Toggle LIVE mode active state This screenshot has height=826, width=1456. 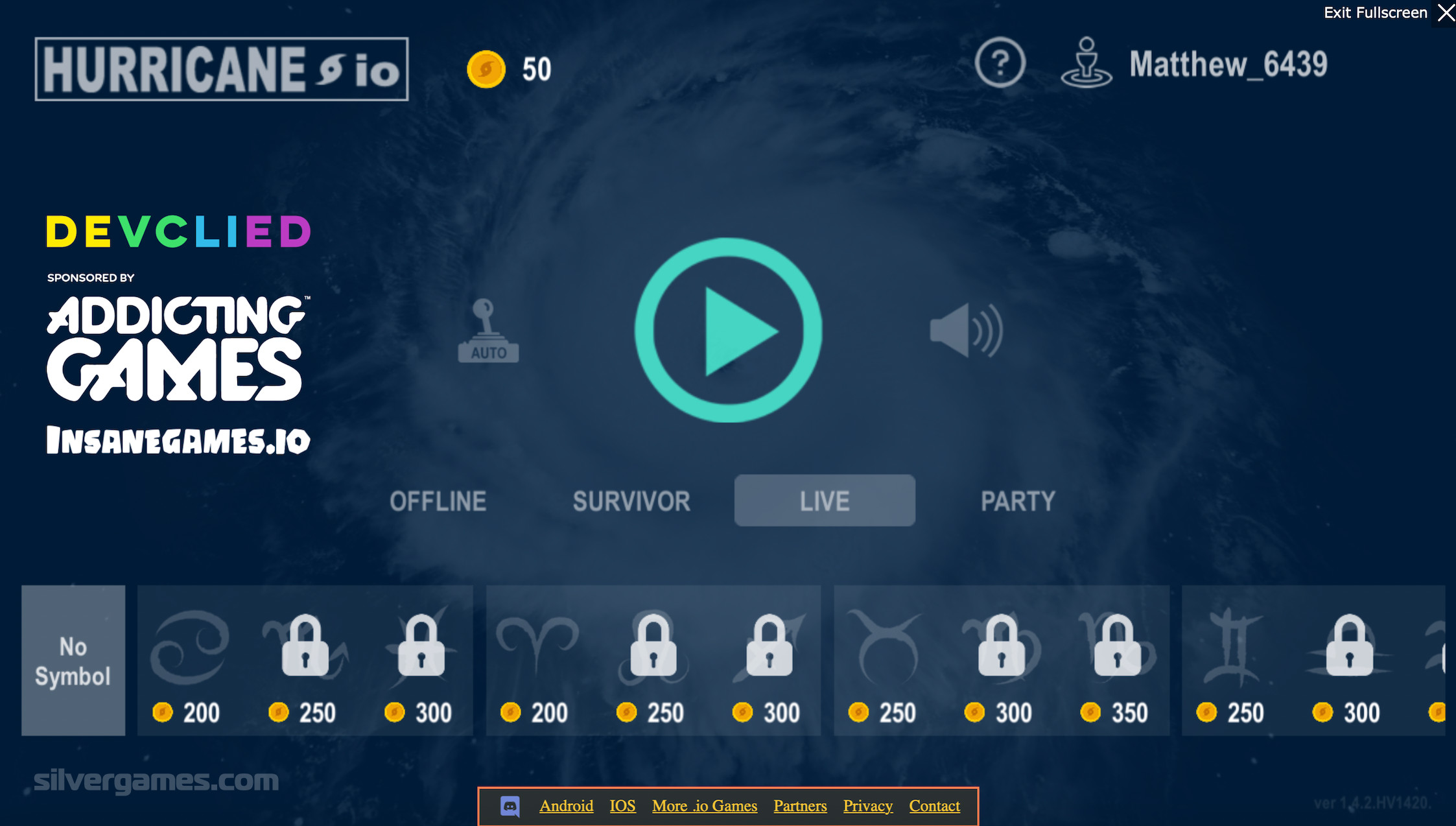pyautogui.click(x=824, y=500)
